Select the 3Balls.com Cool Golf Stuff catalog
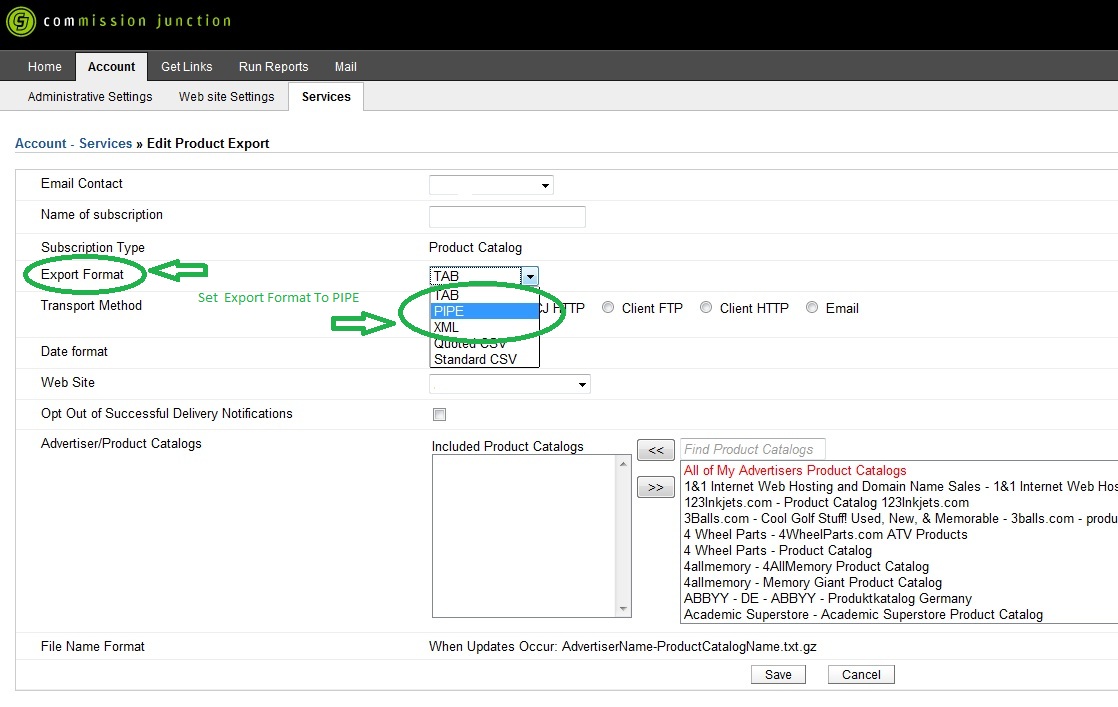The image size is (1118, 707). pyautogui.click(x=901, y=518)
